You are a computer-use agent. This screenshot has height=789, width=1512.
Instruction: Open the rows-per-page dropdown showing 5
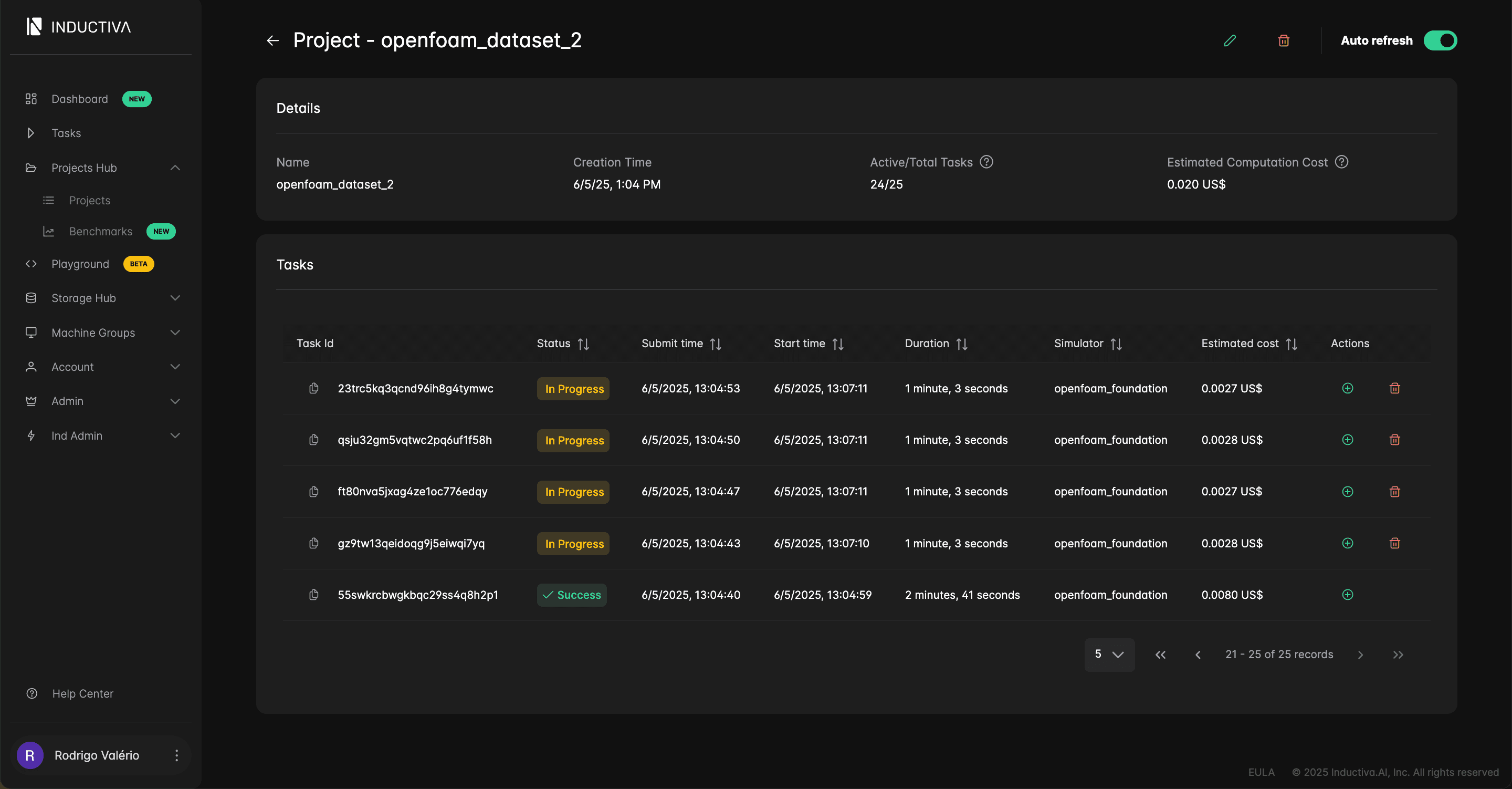click(1109, 655)
